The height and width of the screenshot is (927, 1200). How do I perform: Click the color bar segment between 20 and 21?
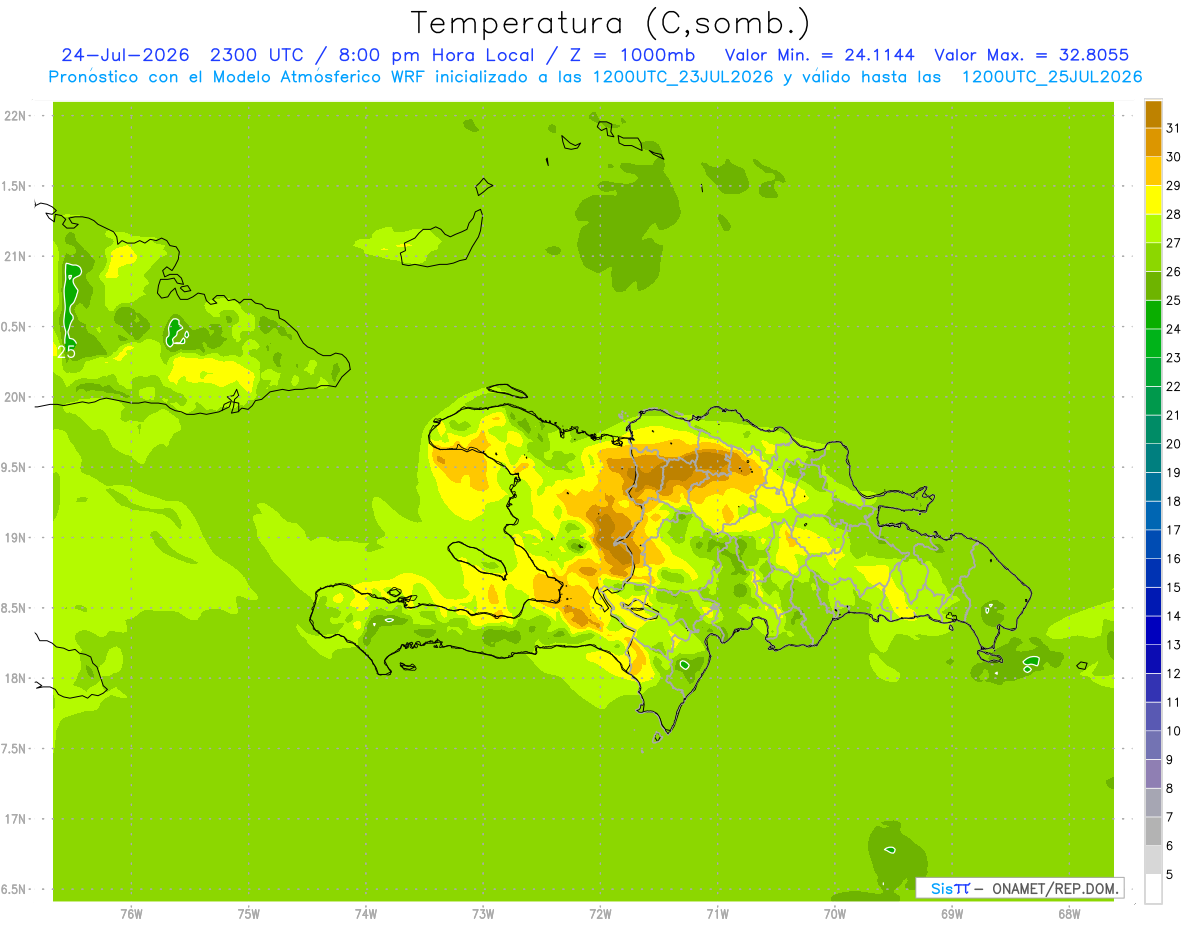pyautogui.click(x=1153, y=430)
